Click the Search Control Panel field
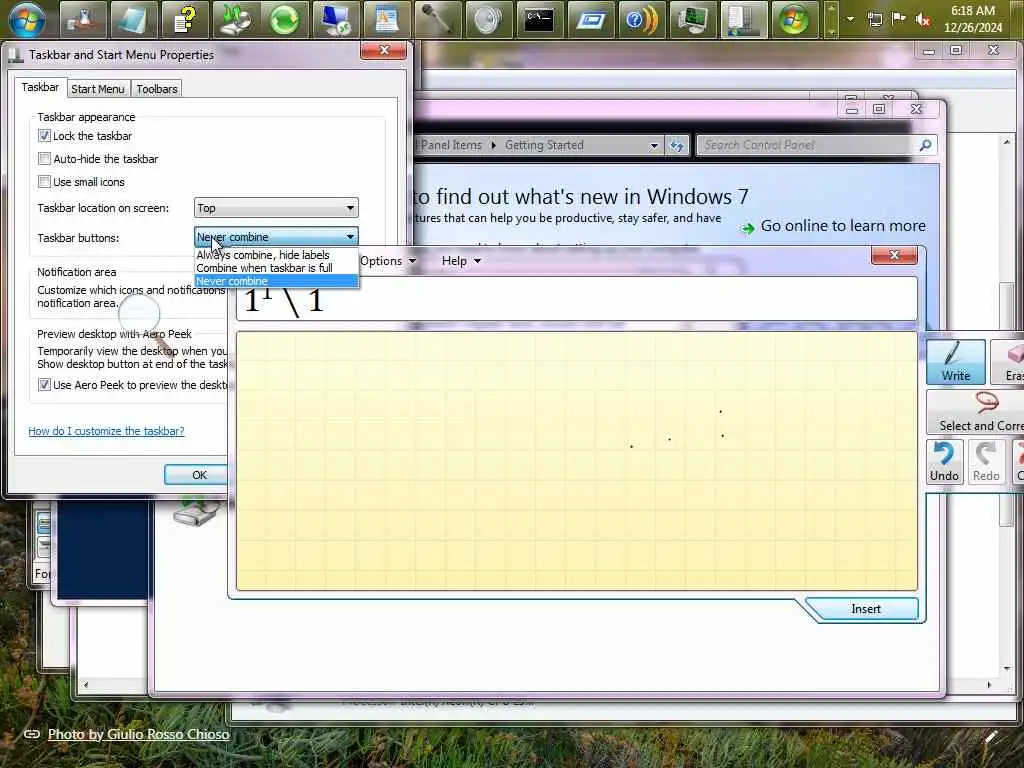Image resolution: width=1024 pixels, height=768 pixels. 808,145
